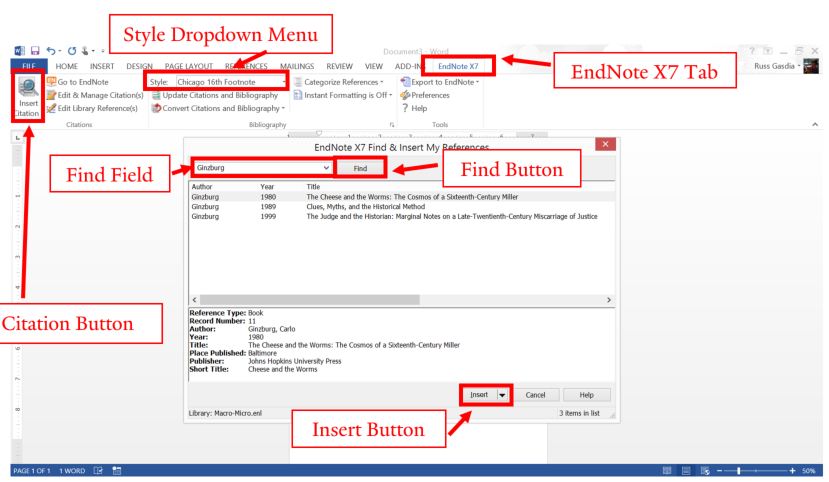Sort references by the Year column header
Image resolution: width=829 pixels, height=482 pixels.
pos(267,187)
